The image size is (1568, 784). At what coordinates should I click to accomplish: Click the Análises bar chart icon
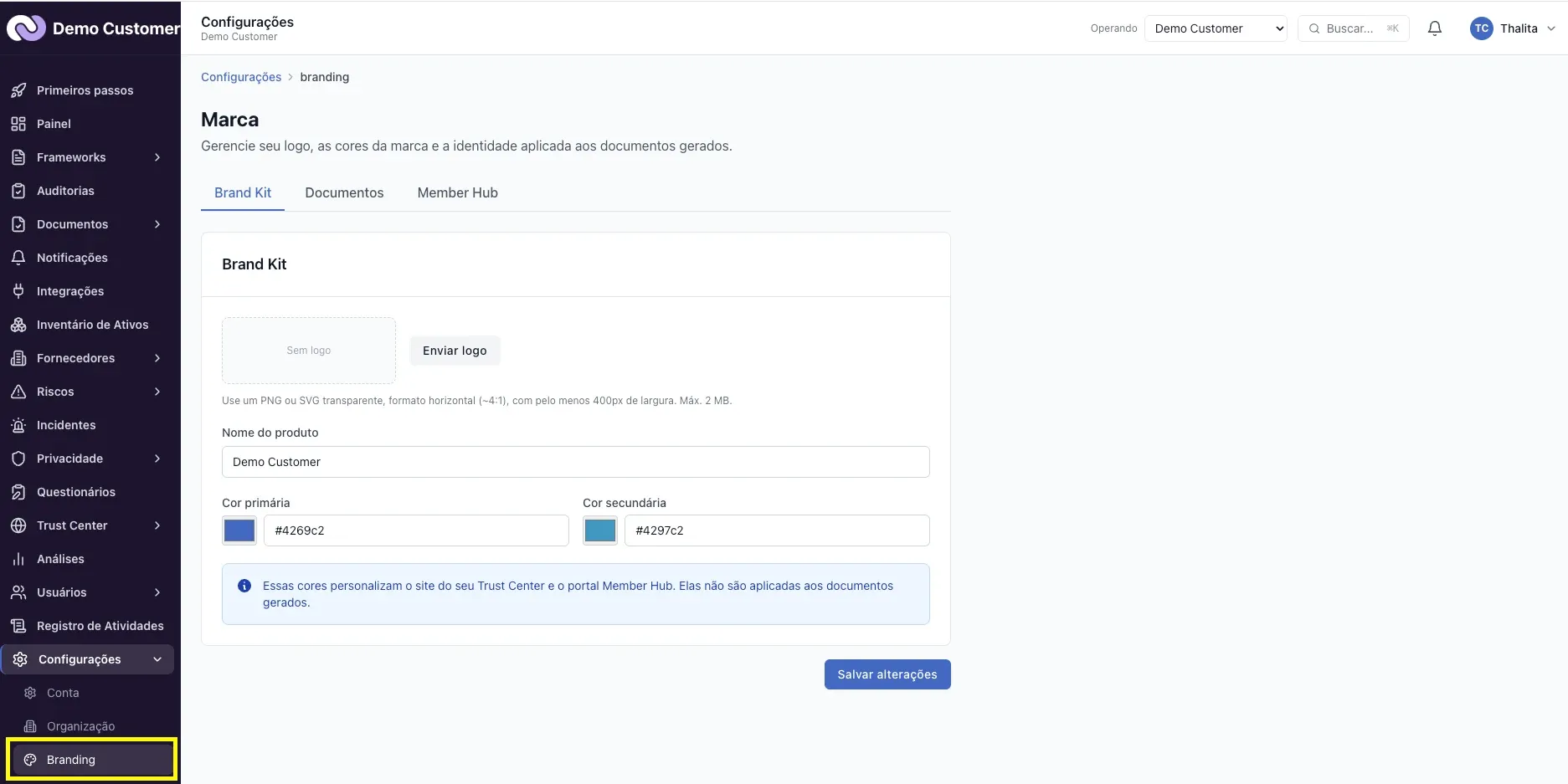click(x=18, y=559)
